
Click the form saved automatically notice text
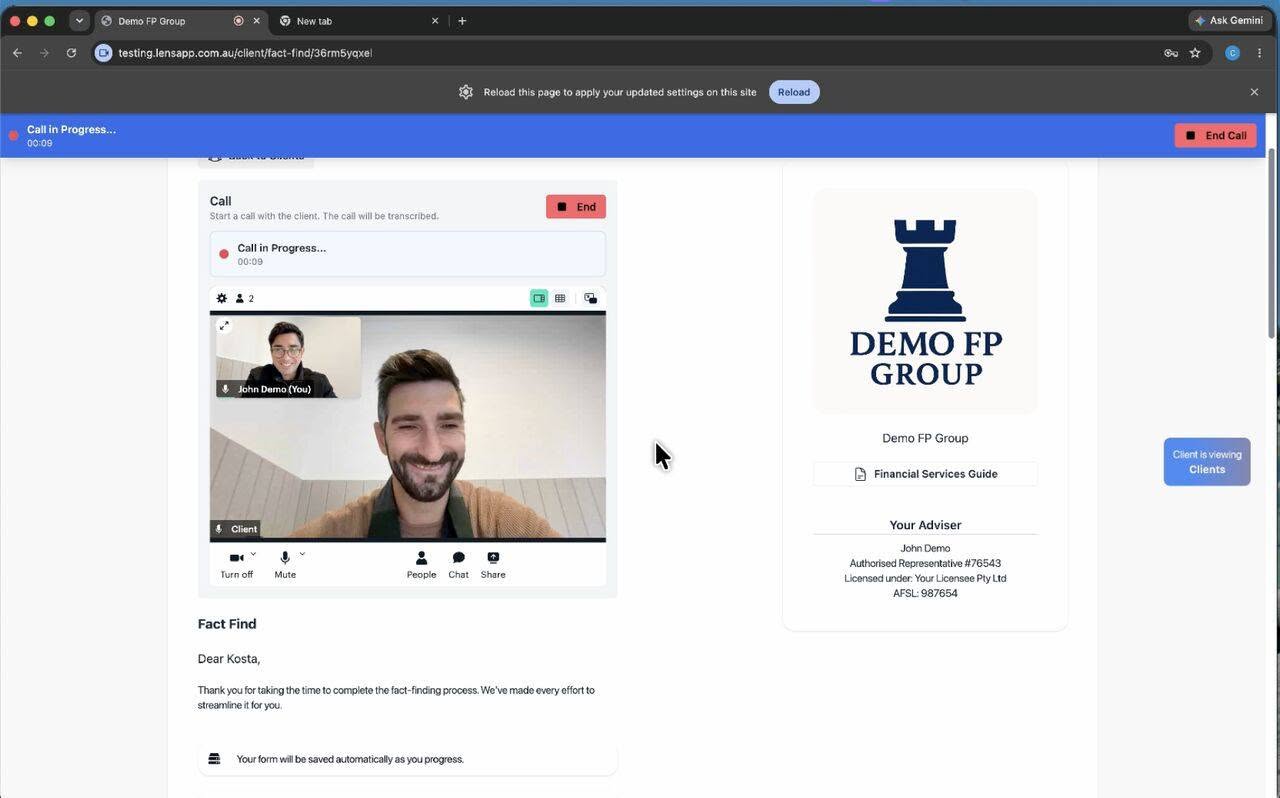350,759
